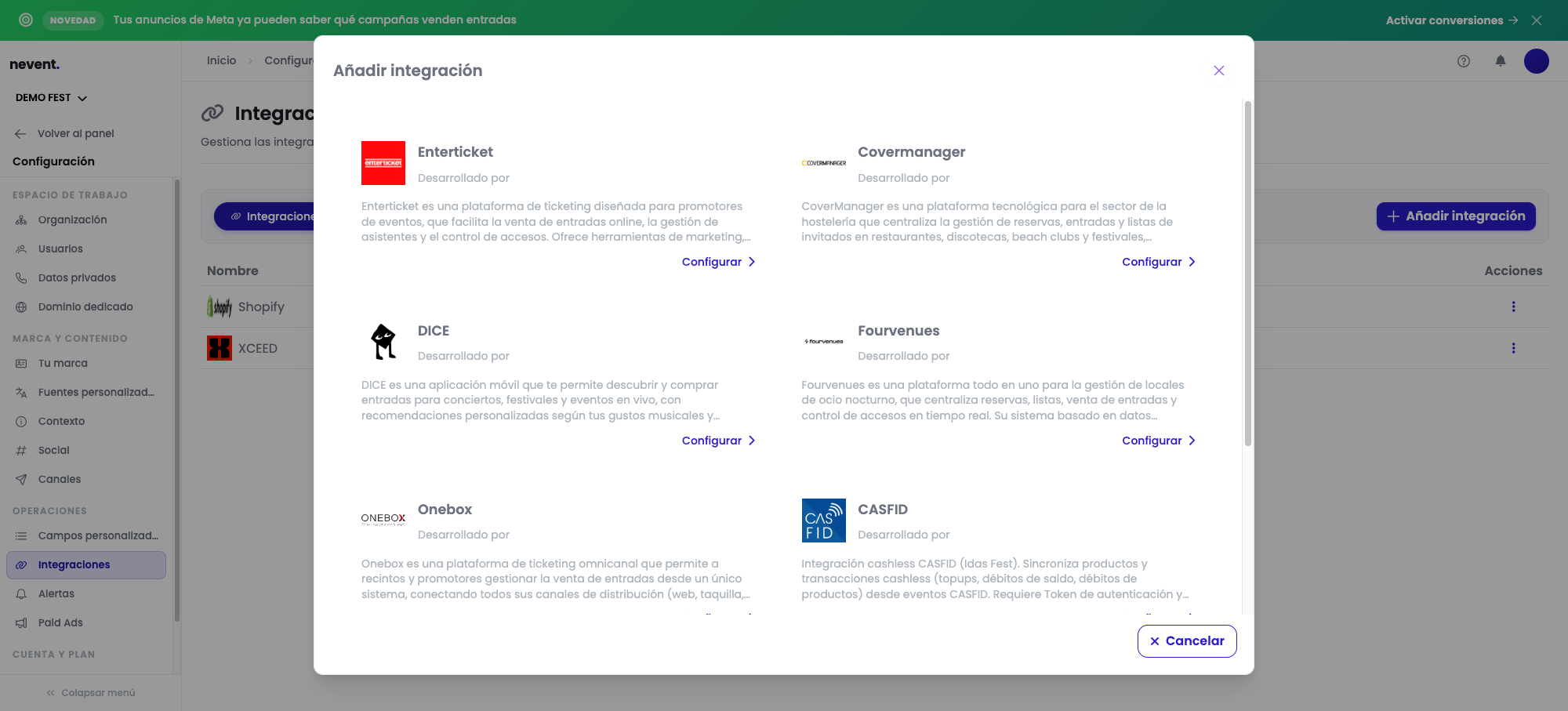This screenshot has height=711, width=1568.
Task: Open actions menu for the Shopify row
Action: click(1513, 307)
